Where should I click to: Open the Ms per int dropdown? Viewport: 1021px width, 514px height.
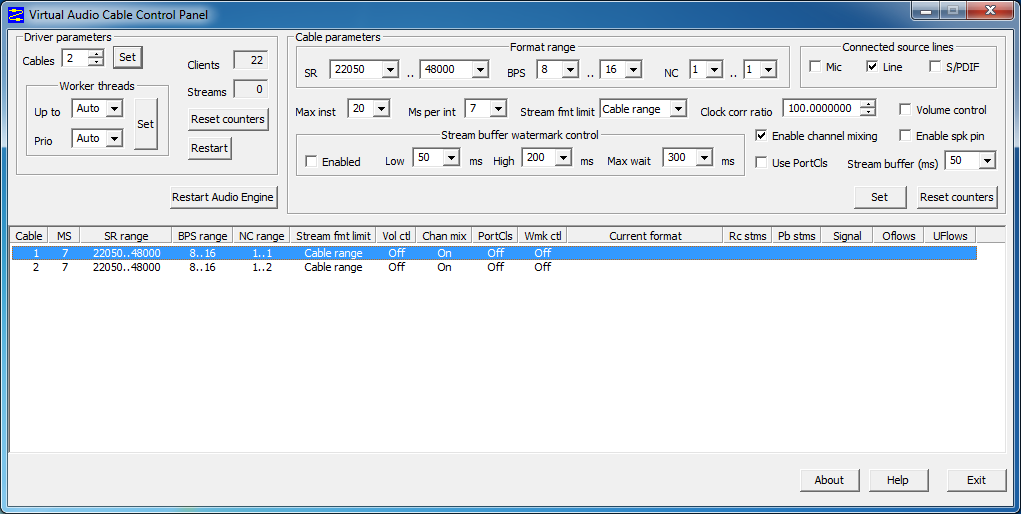pos(498,108)
